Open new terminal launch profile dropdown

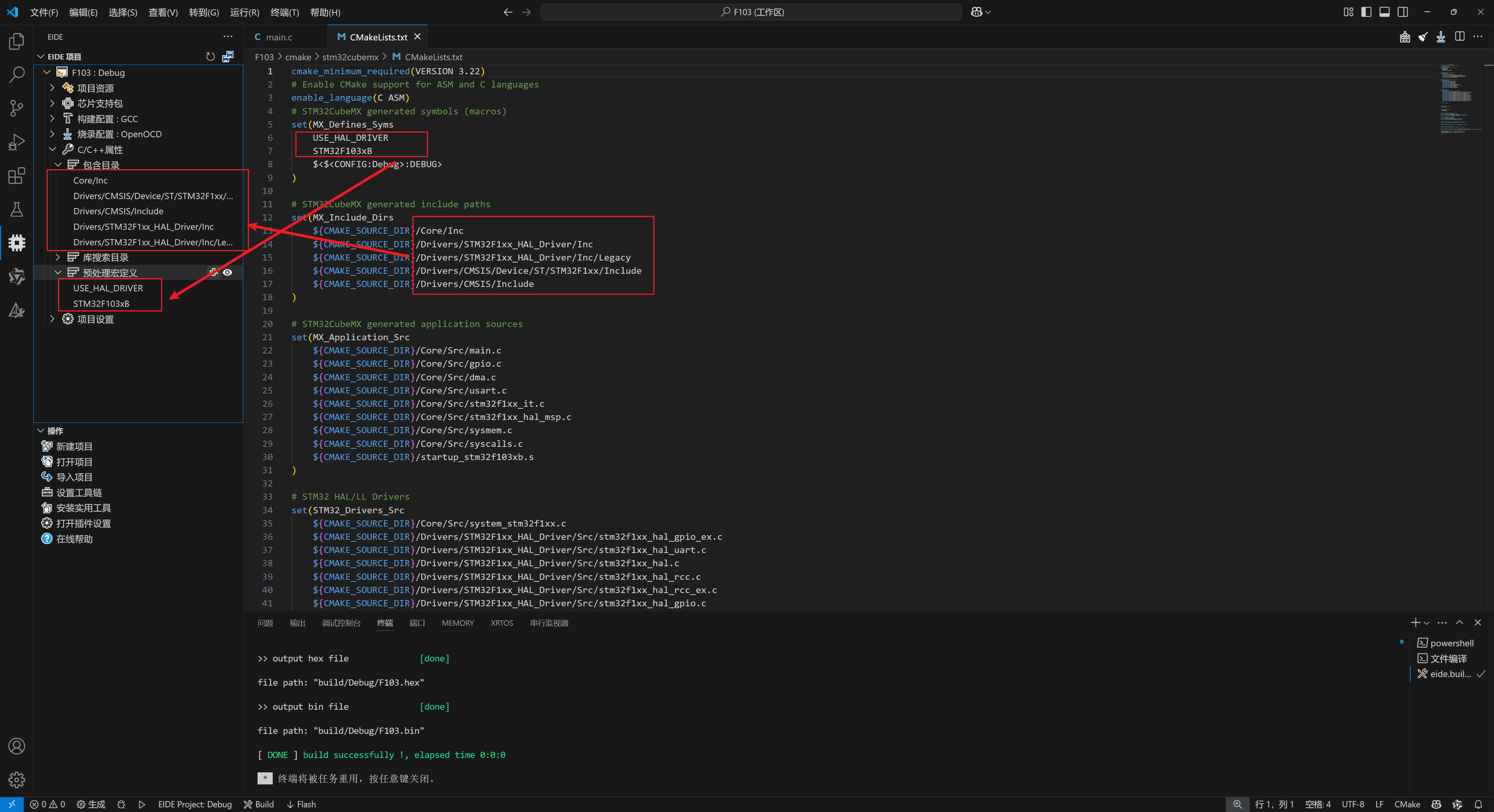point(1427,623)
